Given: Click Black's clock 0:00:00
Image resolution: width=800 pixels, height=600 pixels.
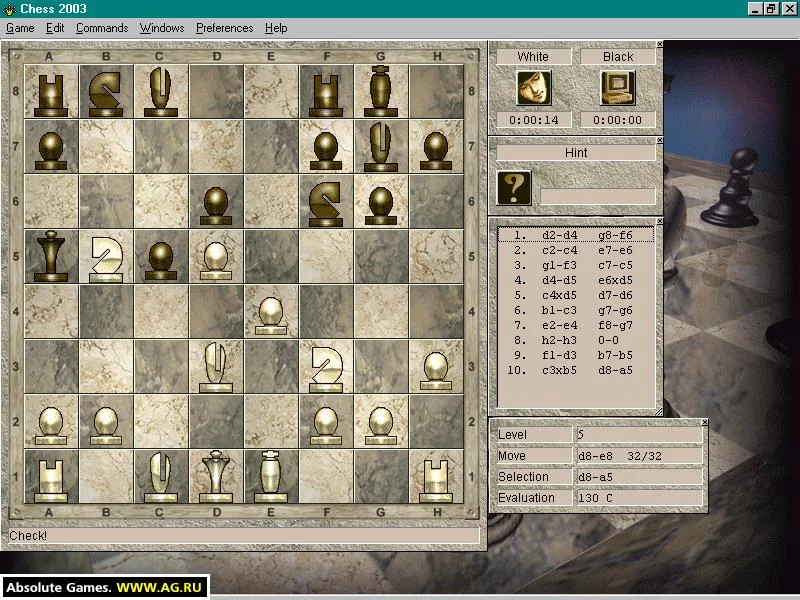Looking at the screenshot, I should coord(618,120).
